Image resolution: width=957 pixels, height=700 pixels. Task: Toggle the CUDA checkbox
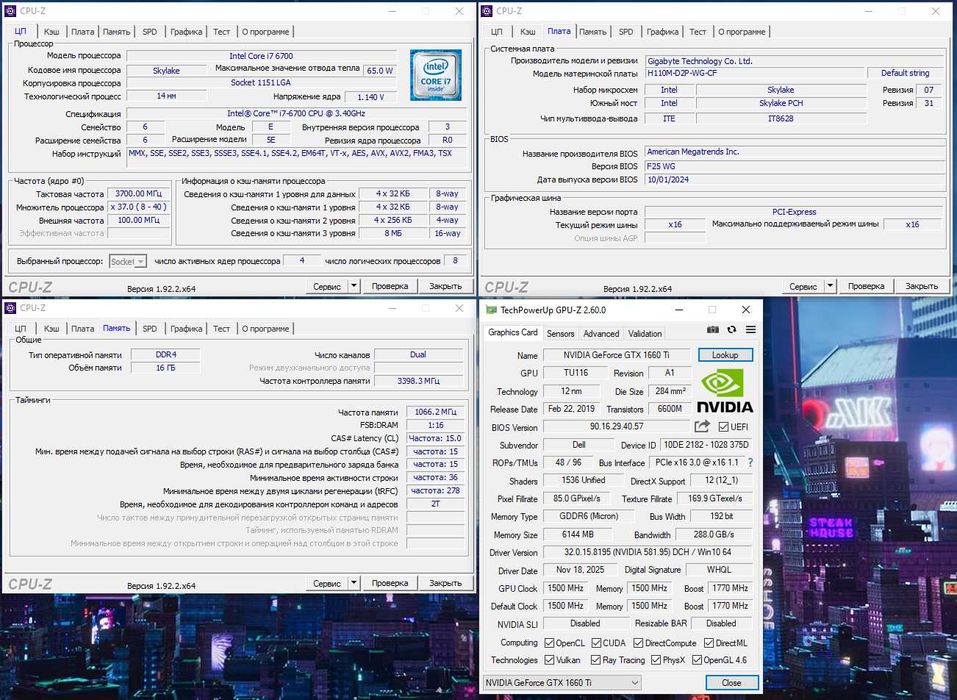click(x=596, y=643)
